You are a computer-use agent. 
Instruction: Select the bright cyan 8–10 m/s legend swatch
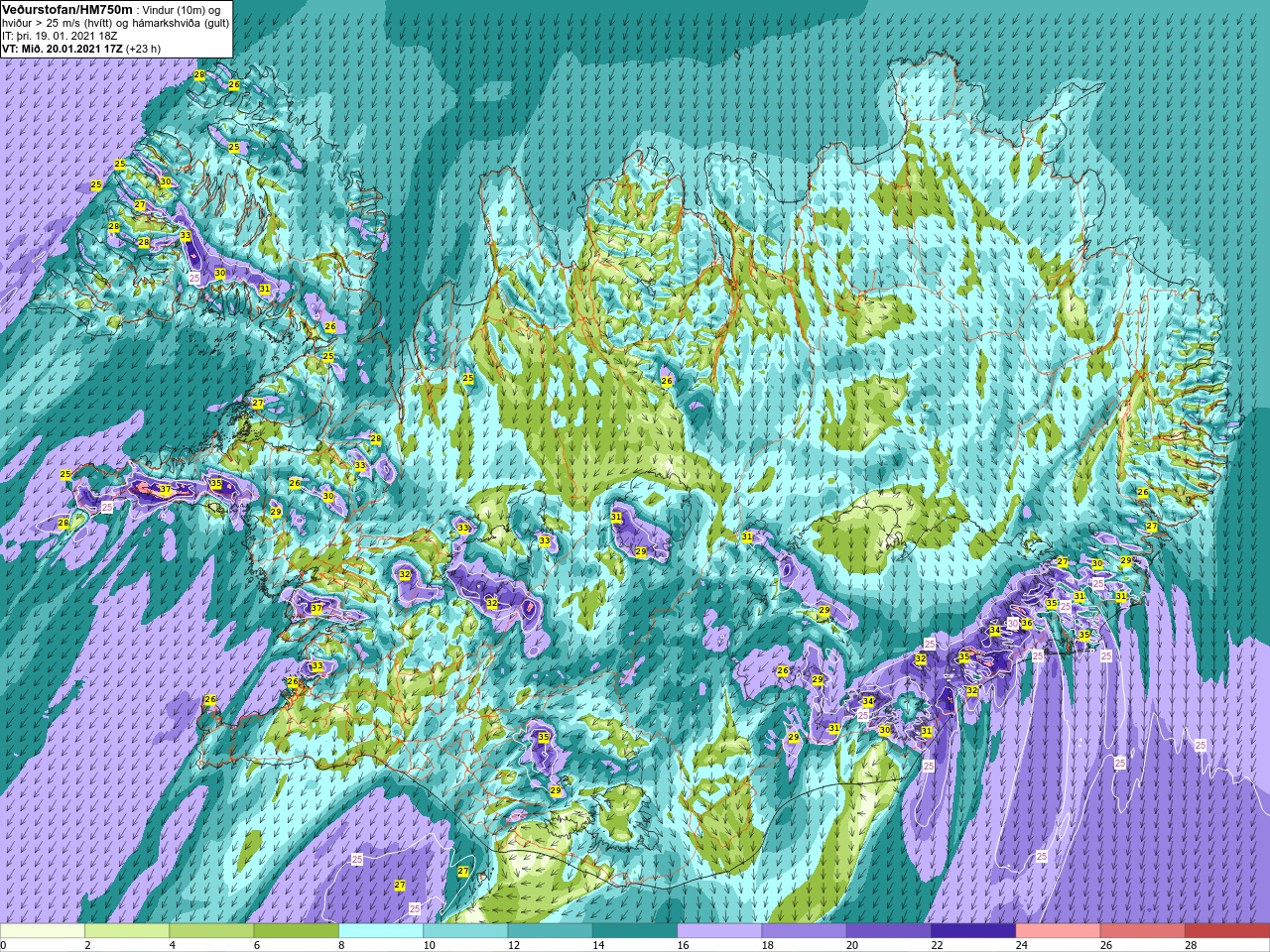[x=381, y=931]
